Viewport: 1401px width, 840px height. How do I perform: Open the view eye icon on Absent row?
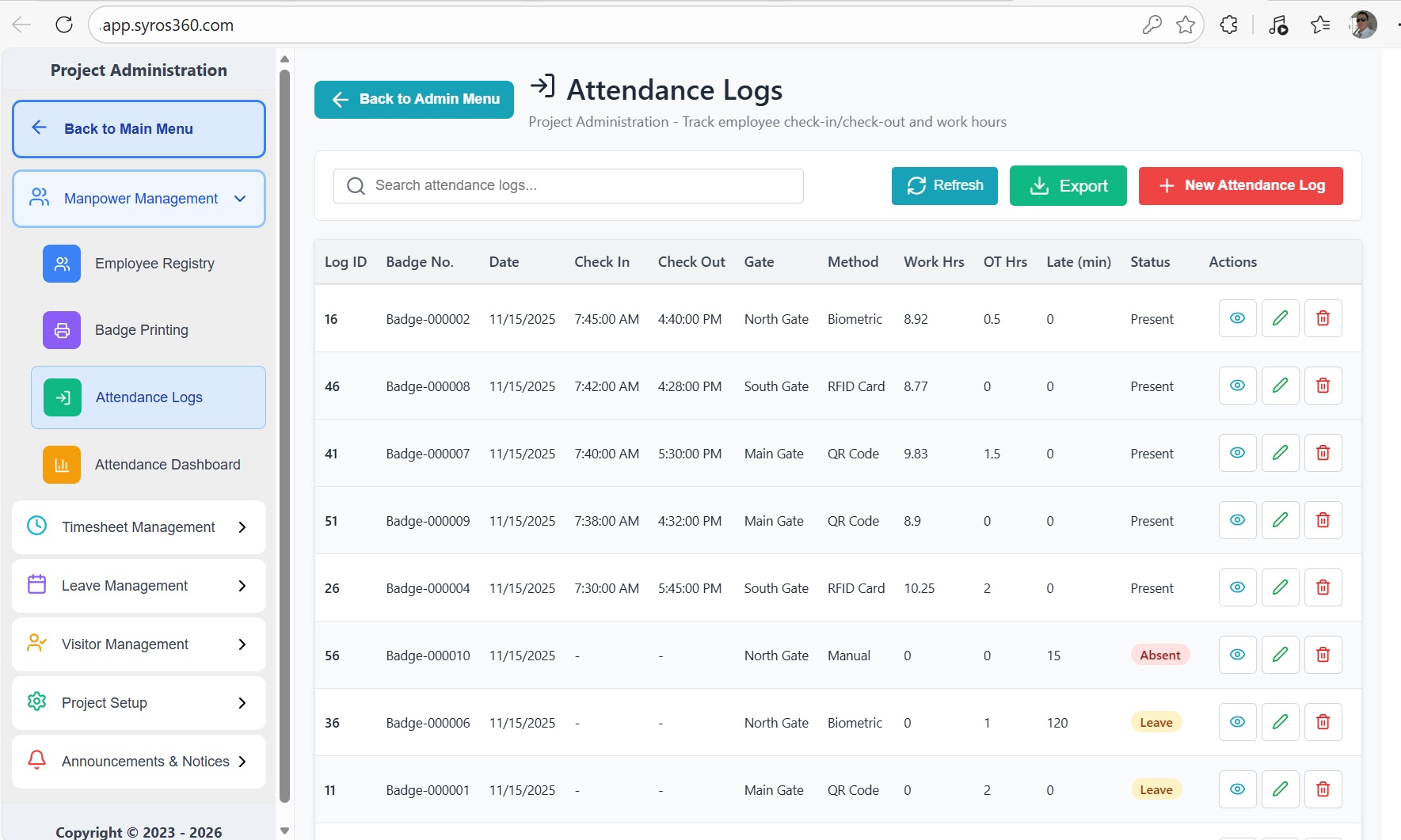pos(1237,654)
